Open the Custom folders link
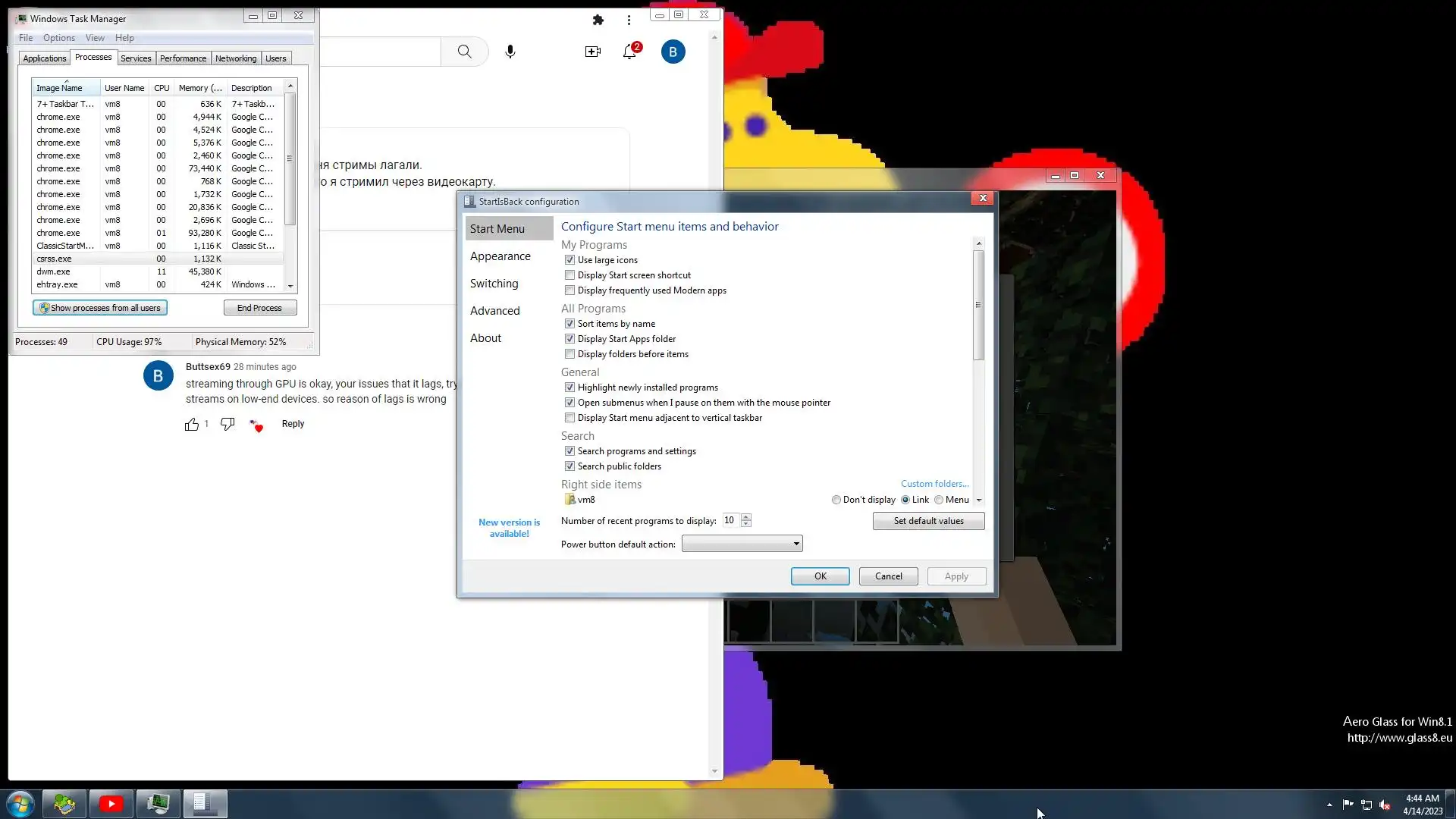The width and height of the screenshot is (1456, 819). (934, 484)
